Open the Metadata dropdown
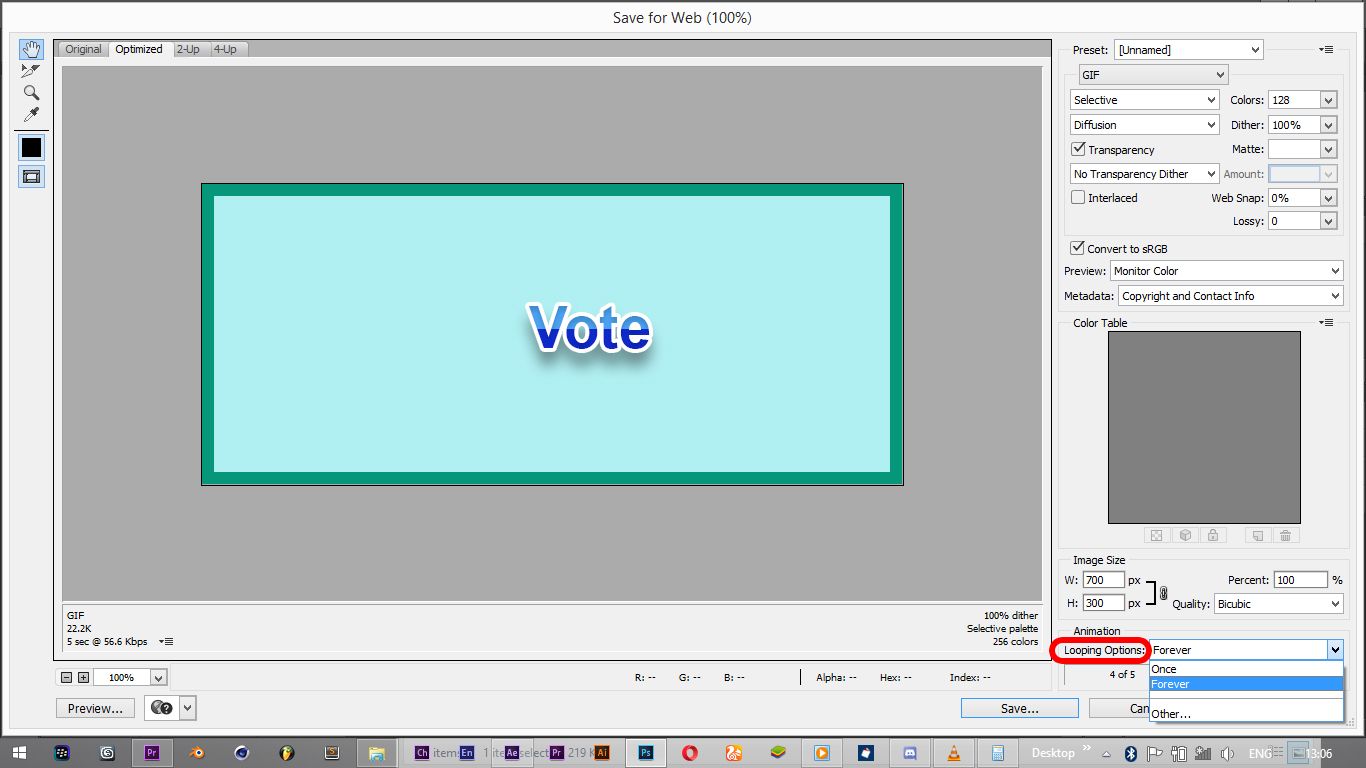The height and width of the screenshot is (768, 1366). (1231, 296)
